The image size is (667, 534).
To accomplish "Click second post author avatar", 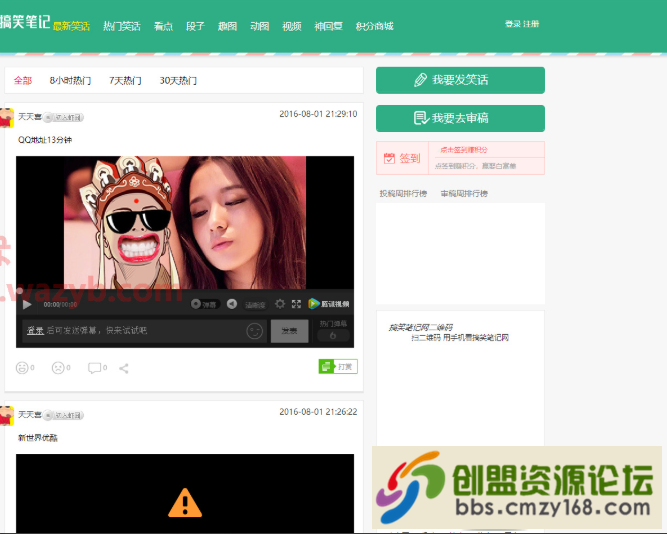I will point(6,415).
